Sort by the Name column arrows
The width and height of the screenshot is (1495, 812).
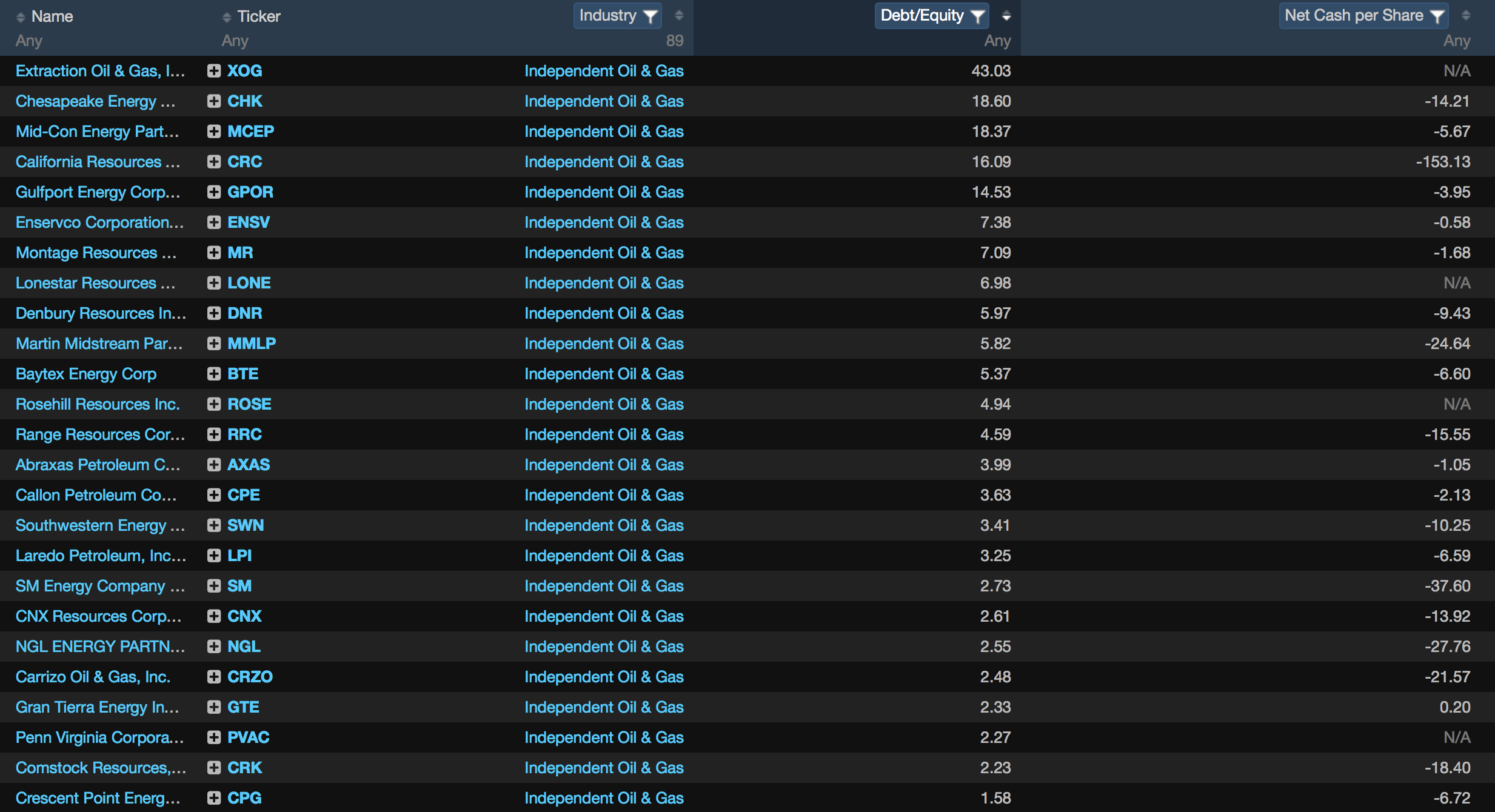click(21, 17)
